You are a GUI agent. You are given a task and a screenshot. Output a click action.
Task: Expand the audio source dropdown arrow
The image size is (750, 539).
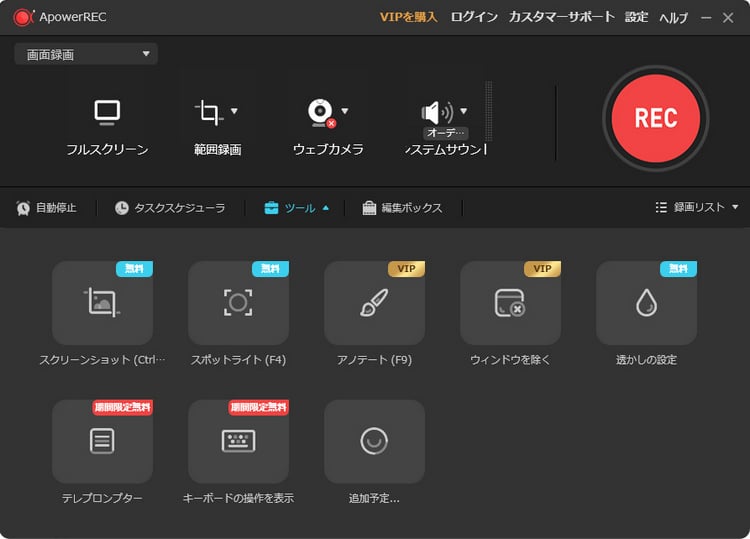[x=463, y=111]
